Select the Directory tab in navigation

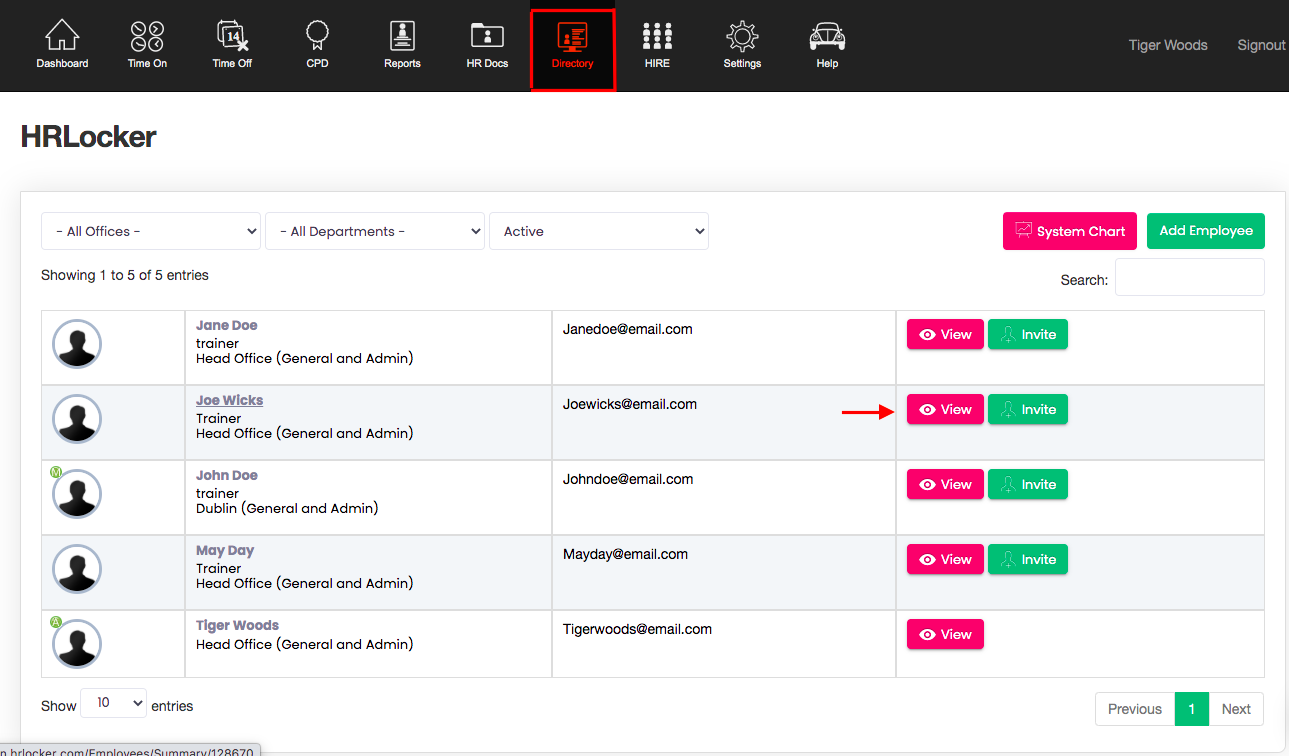[572, 48]
